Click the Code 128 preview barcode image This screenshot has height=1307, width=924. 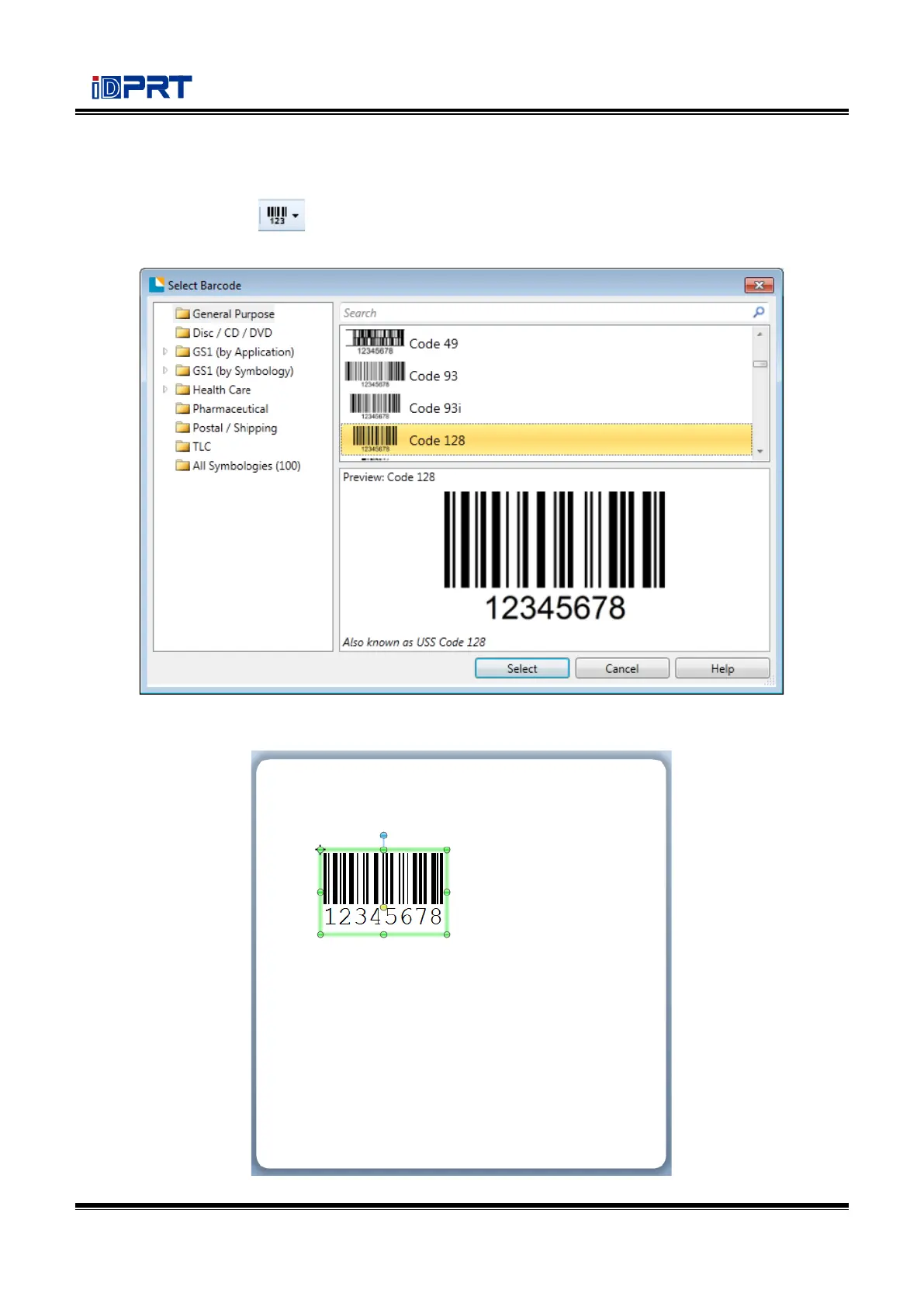tap(555, 556)
